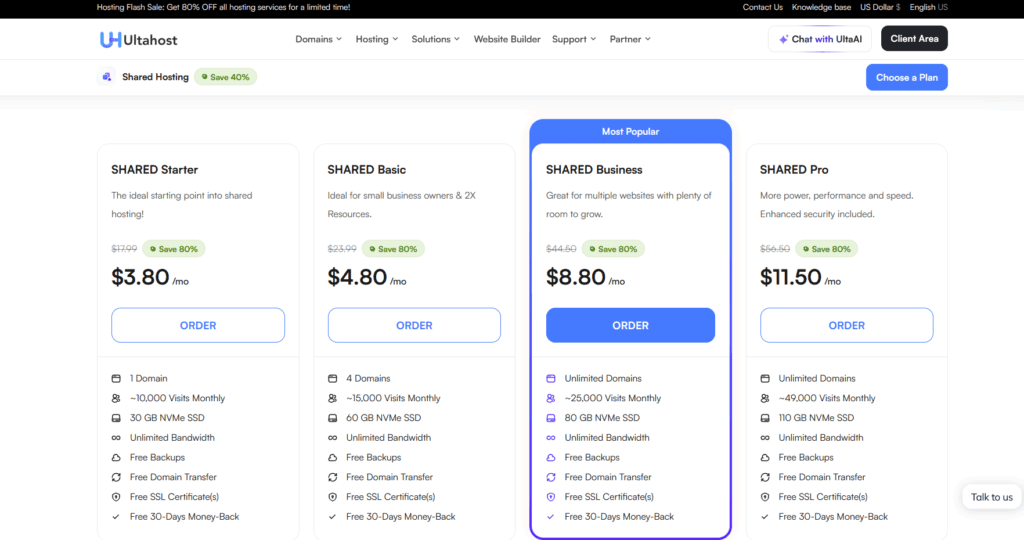Click domain icon in SHARED Pro plan
The height and width of the screenshot is (540, 1024).
click(765, 379)
